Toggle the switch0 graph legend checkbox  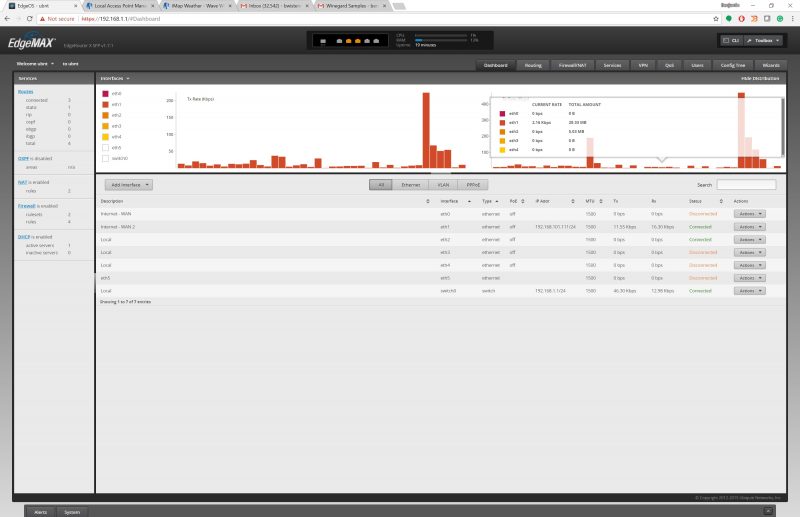[104, 158]
